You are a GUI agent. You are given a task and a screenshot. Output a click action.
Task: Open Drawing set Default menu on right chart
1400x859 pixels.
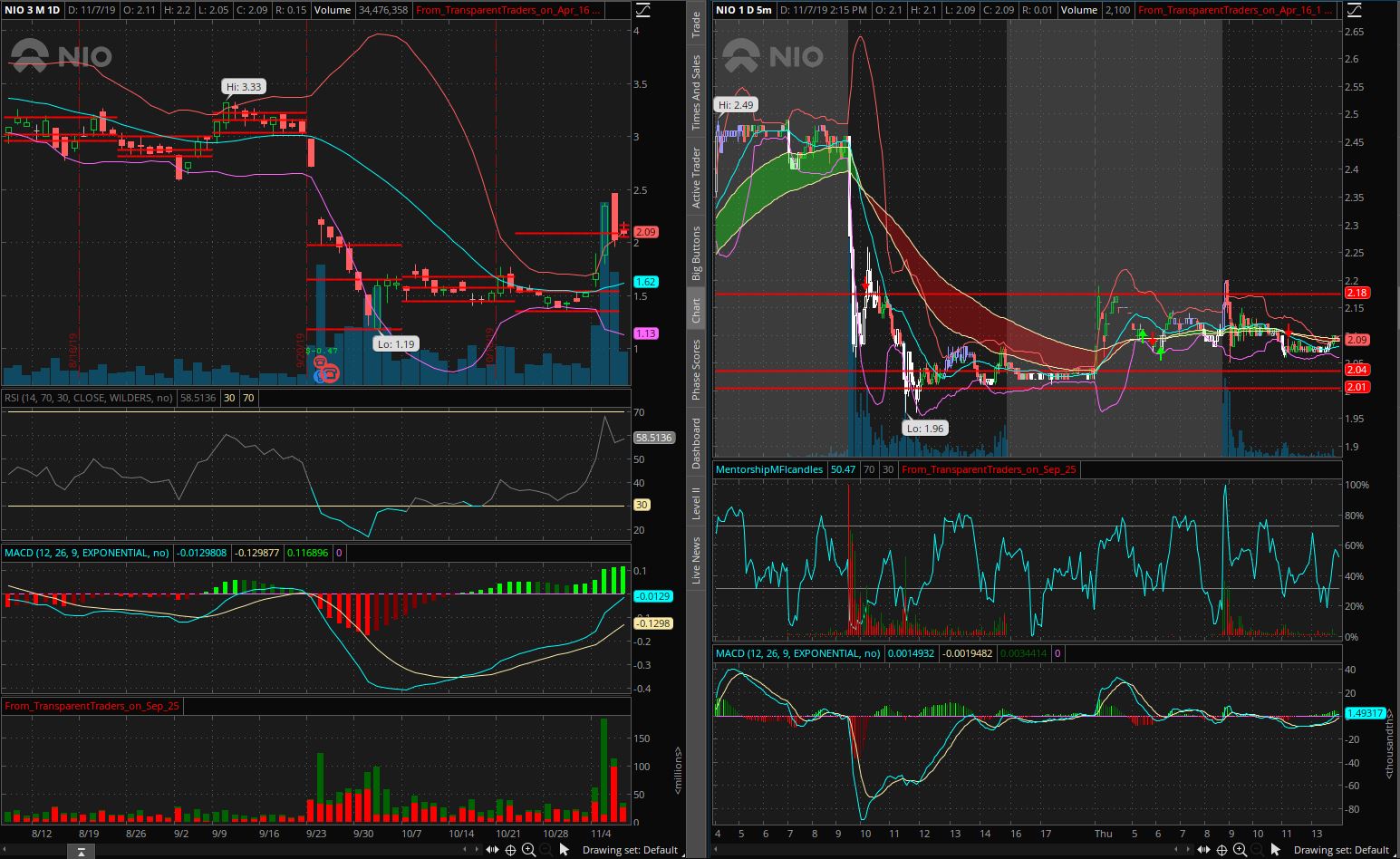click(1341, 850)
